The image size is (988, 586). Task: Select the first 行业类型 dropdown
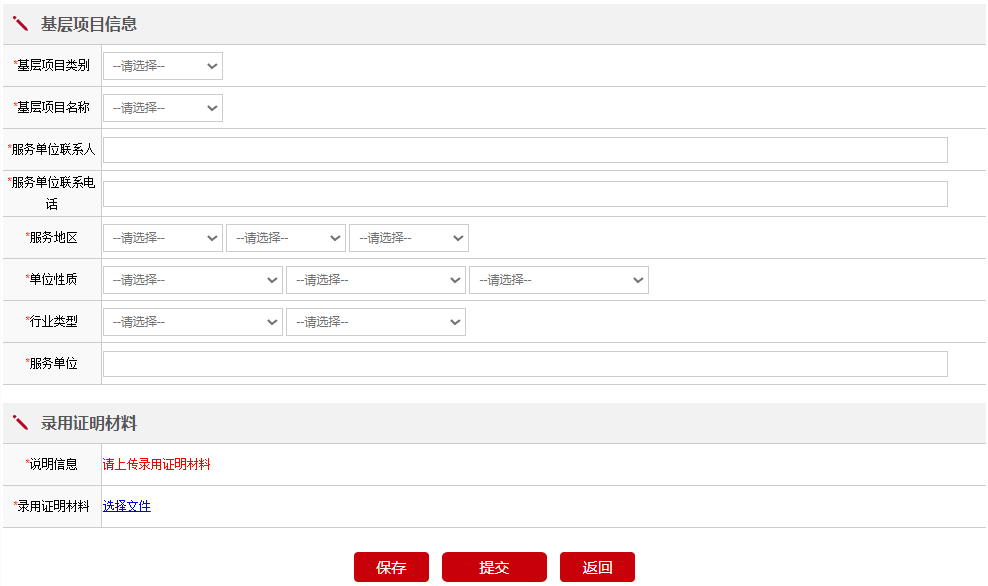pos(193,322)
